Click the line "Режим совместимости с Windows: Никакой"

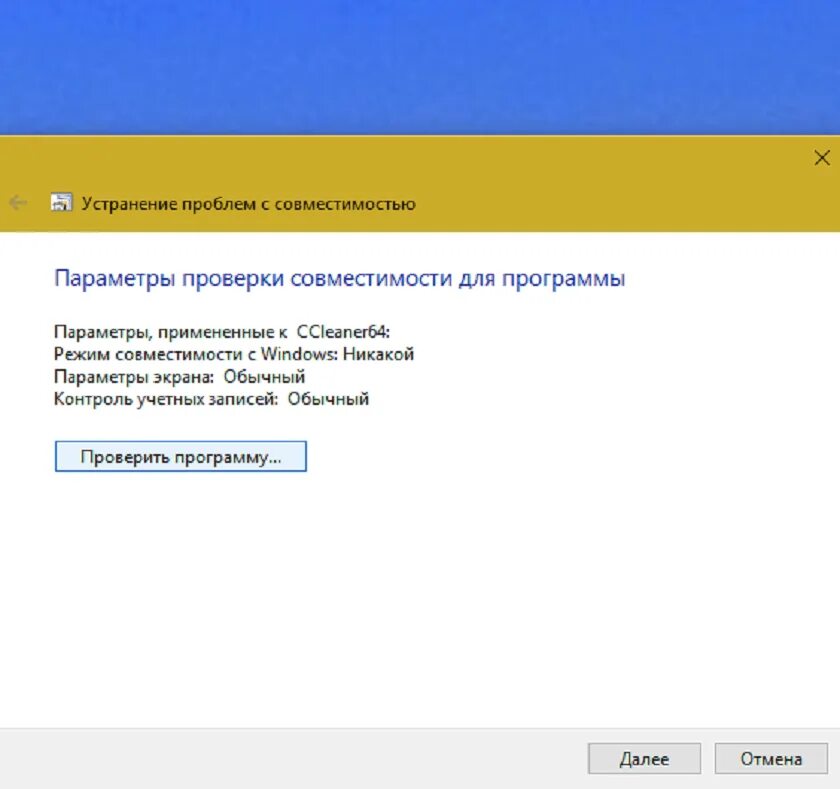click(234, 354)
